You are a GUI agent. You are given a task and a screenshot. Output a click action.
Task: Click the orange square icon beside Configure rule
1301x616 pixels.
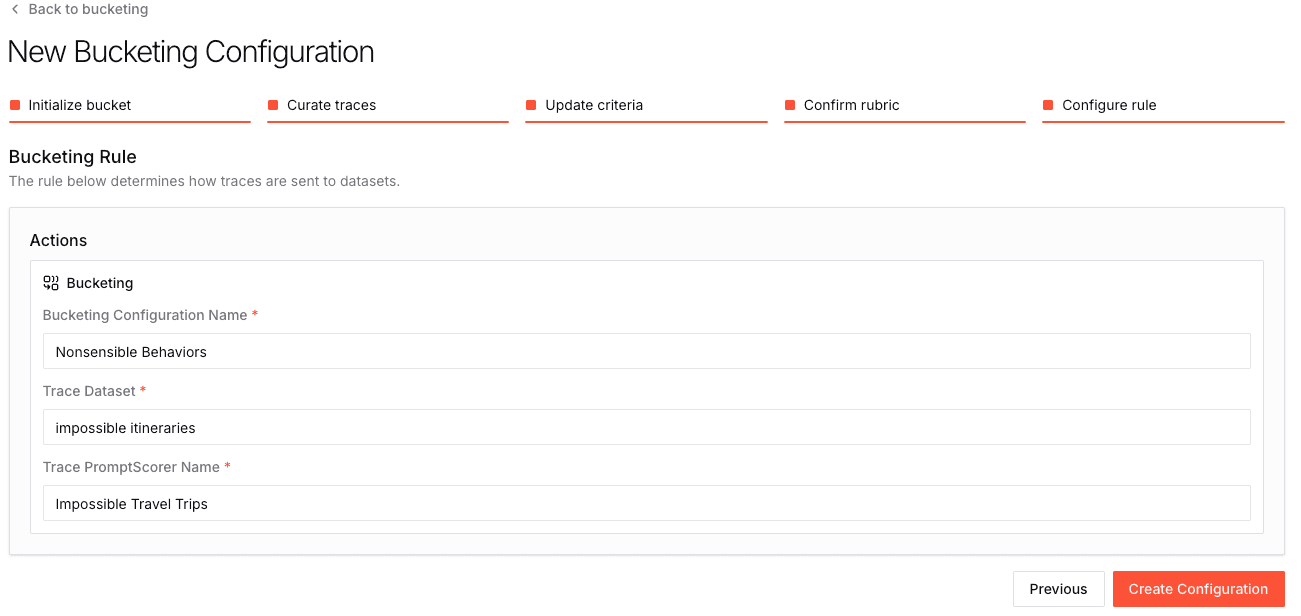coord(1048,104)
